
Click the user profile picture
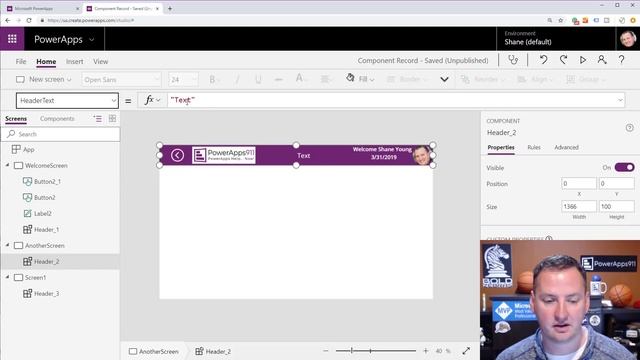[627, 39]
